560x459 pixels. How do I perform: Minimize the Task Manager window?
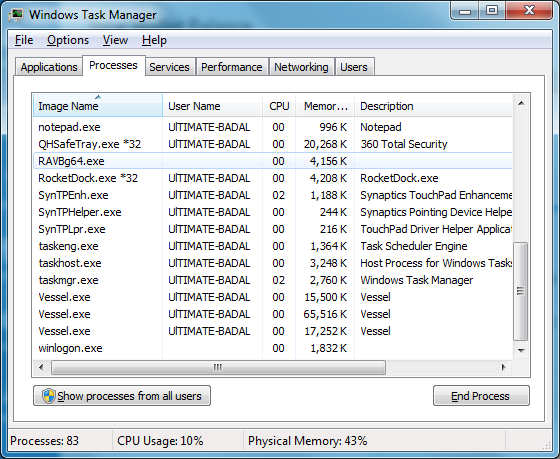point(465,11)
